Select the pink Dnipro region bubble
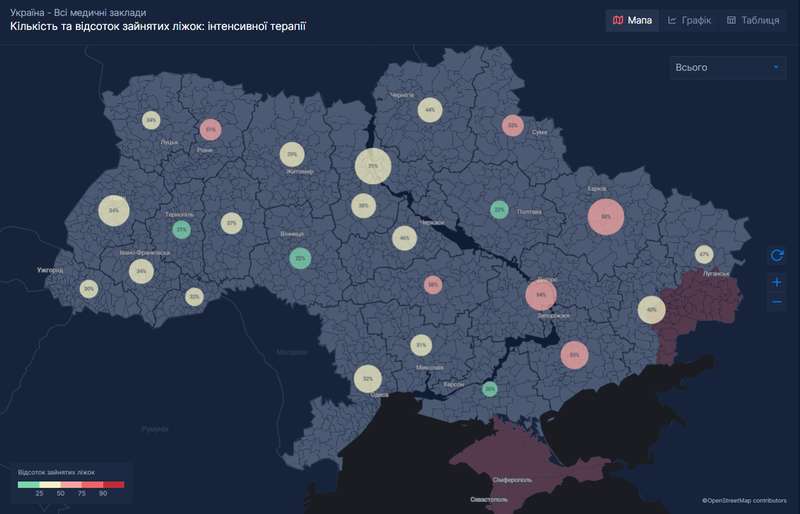The image size is (800, 514). 541,295
